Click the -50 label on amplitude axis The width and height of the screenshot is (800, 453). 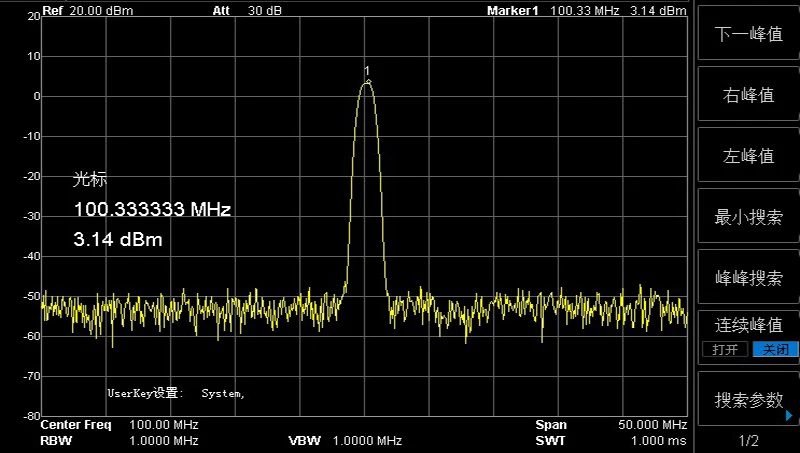pyautogui.click(x=32, y=296)
